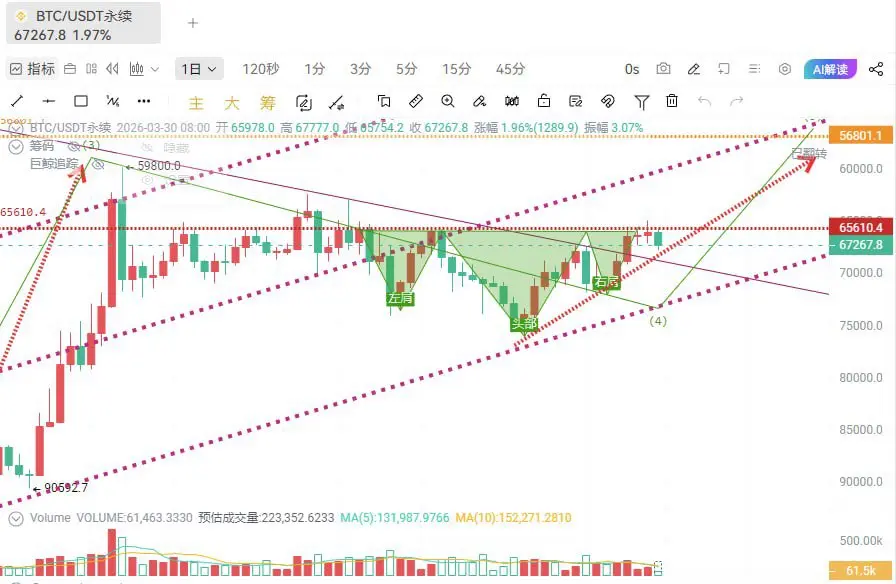Click the 左肩 pattern label
This screenshot has width=896, height=584.
click(x=400, y=298)
